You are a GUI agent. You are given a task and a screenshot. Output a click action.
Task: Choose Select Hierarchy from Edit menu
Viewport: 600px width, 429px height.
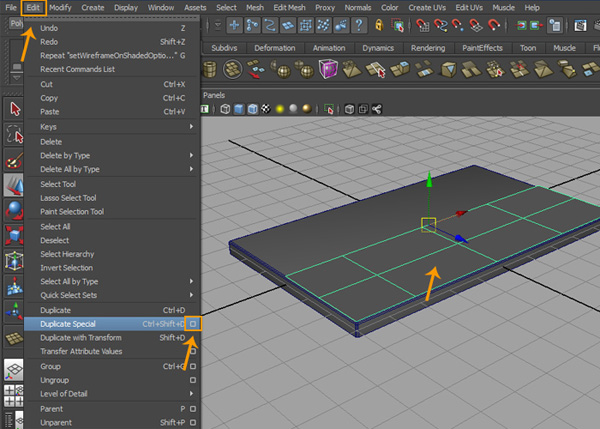point(67,254)
